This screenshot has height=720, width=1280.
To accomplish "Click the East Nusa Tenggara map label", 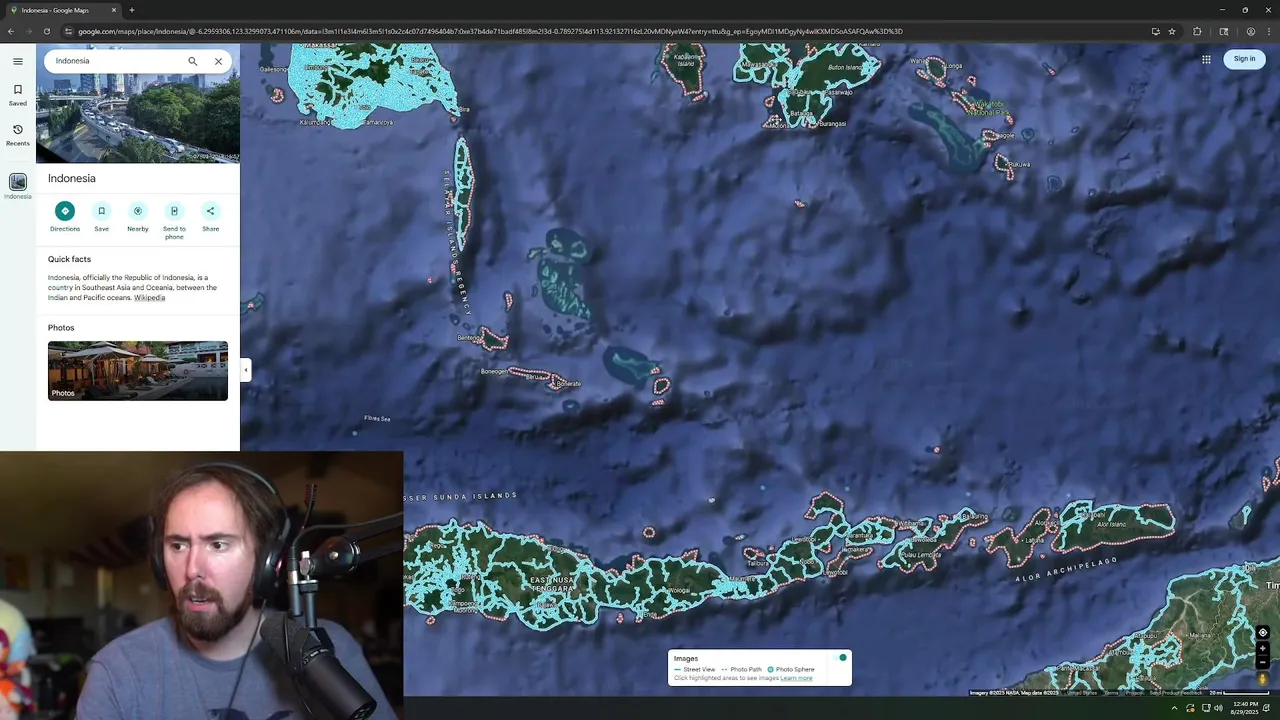I will (553, 584).
